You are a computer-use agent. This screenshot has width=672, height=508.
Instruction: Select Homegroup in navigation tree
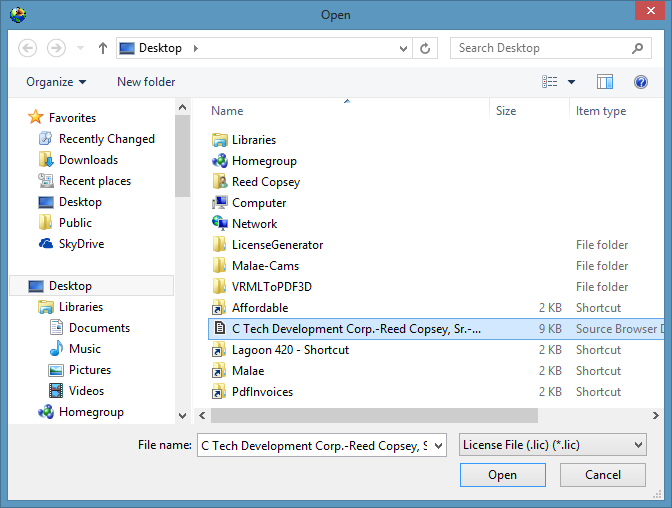tap(91, 412)
